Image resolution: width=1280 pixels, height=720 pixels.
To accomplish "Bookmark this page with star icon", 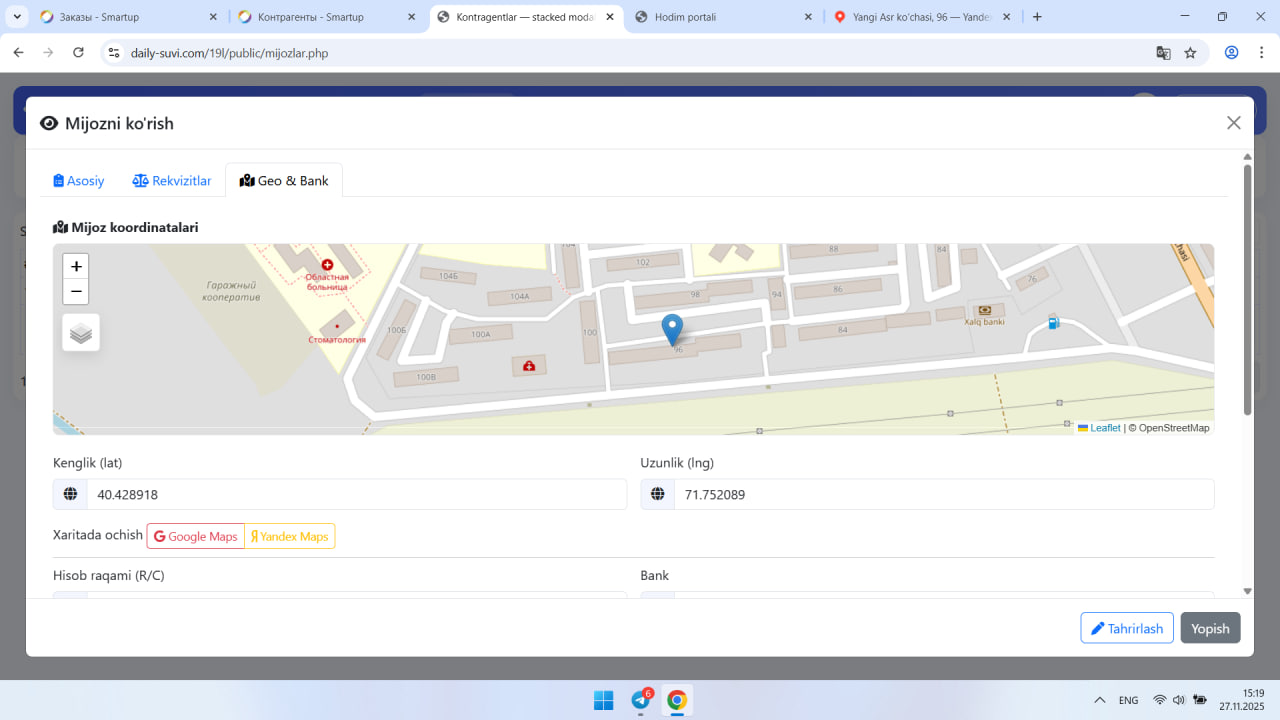I will pyautogui.click(x=1190, y=53).
